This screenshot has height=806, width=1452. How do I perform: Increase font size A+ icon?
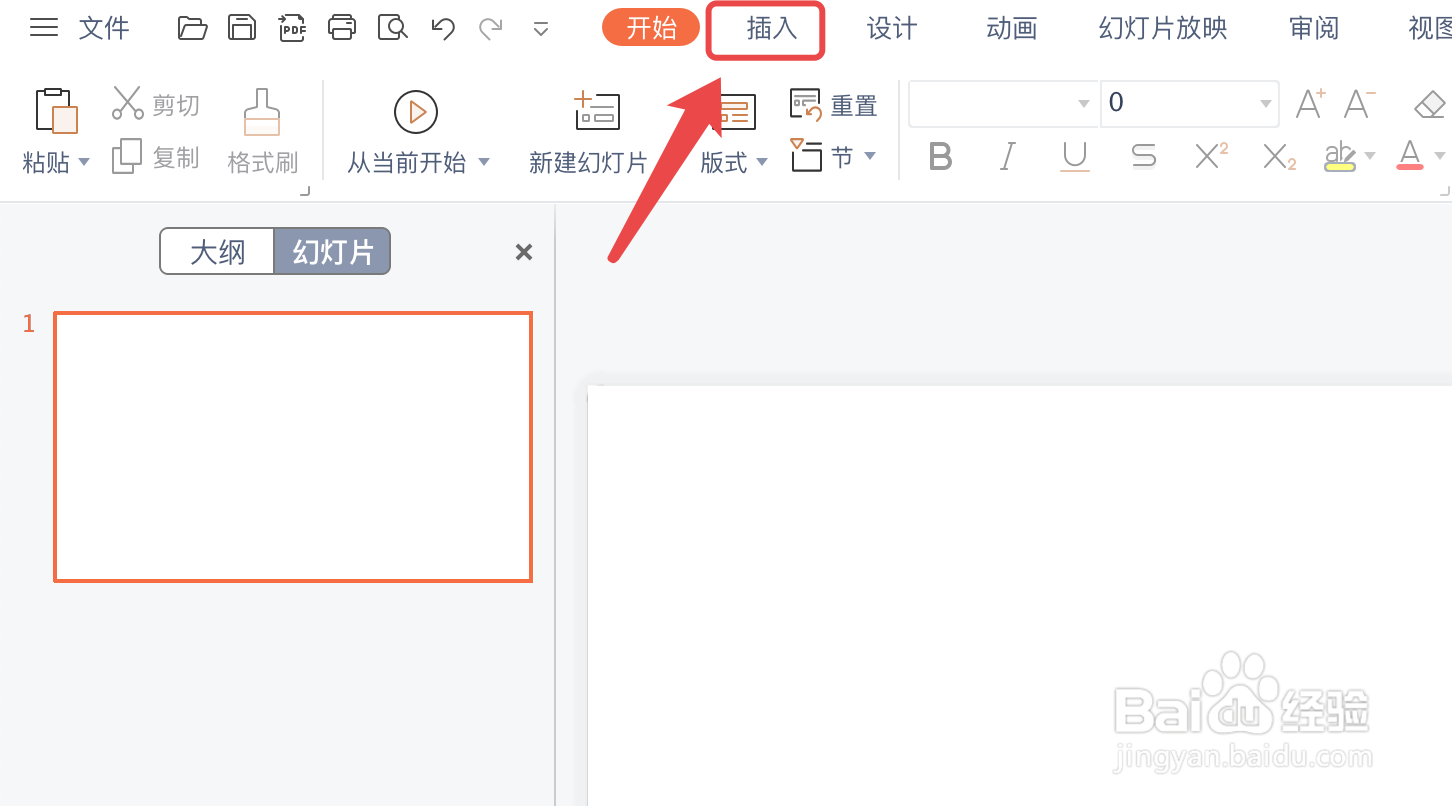1310,103
